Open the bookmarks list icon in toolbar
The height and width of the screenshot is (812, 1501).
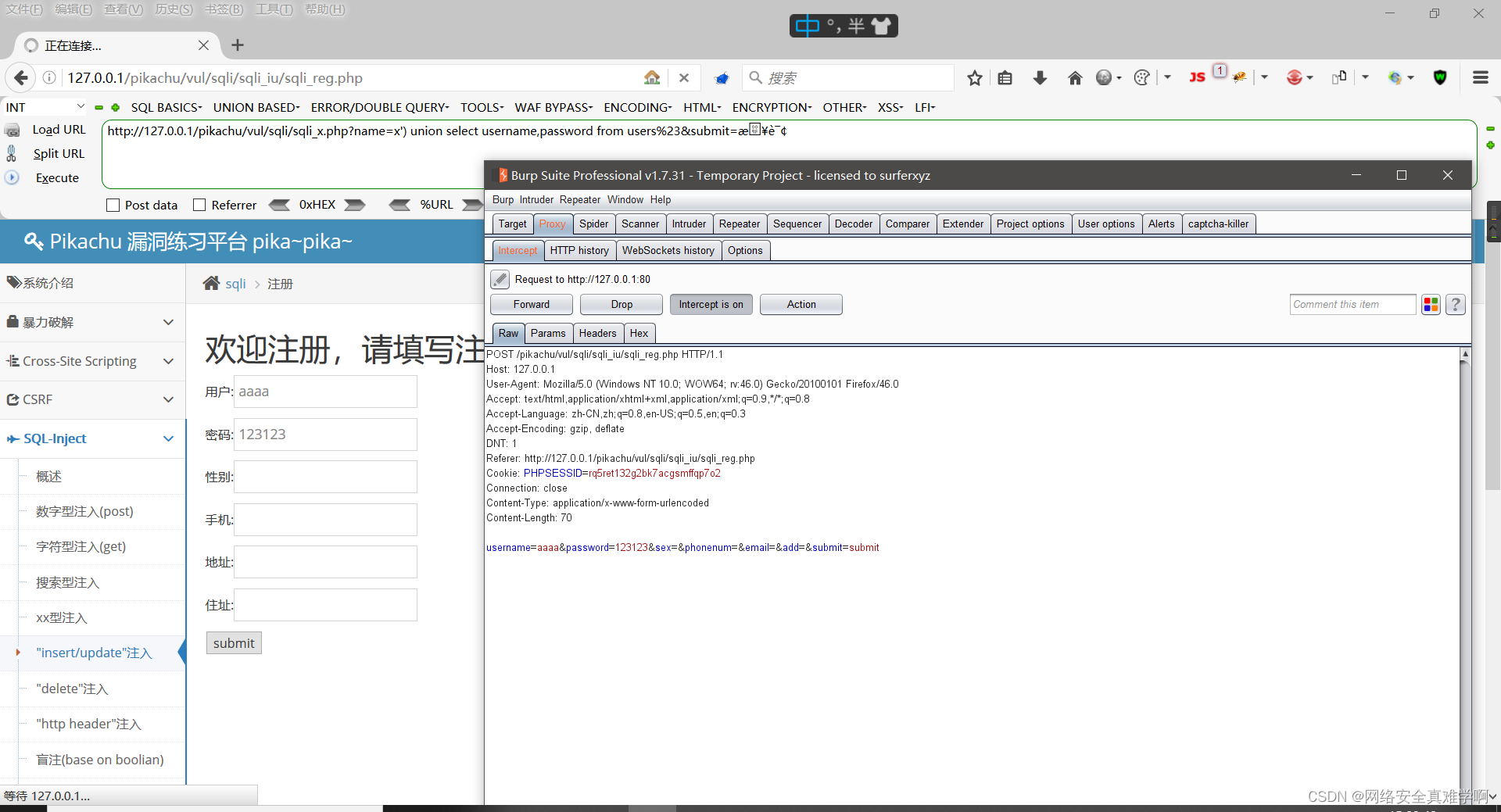click(1005, 77)
